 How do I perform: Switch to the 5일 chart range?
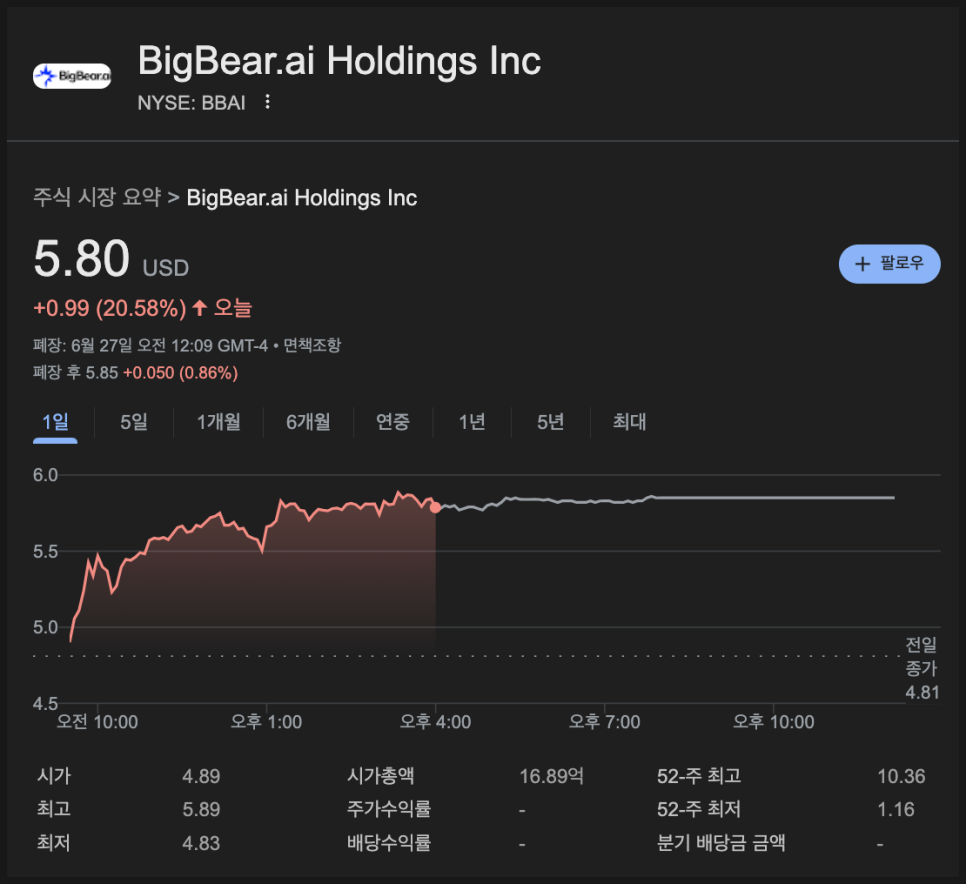tap(134, 422)
